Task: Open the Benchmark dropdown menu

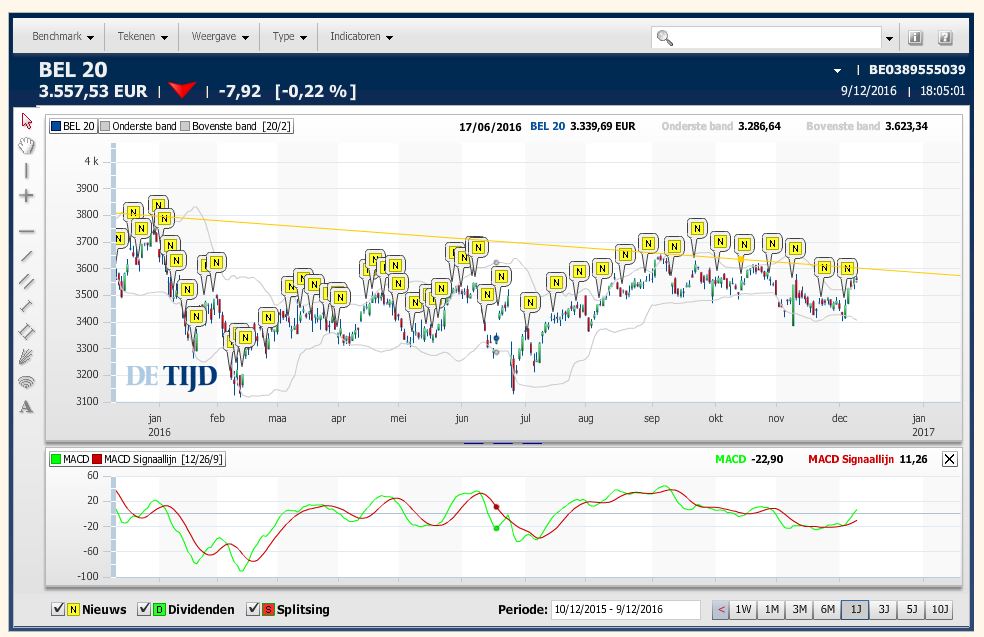Action: [x=63, y=37]
